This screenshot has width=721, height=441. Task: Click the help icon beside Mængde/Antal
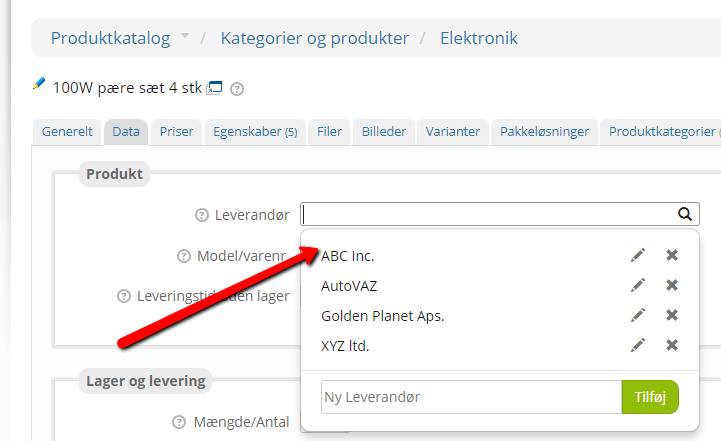(x=178, y=422)
